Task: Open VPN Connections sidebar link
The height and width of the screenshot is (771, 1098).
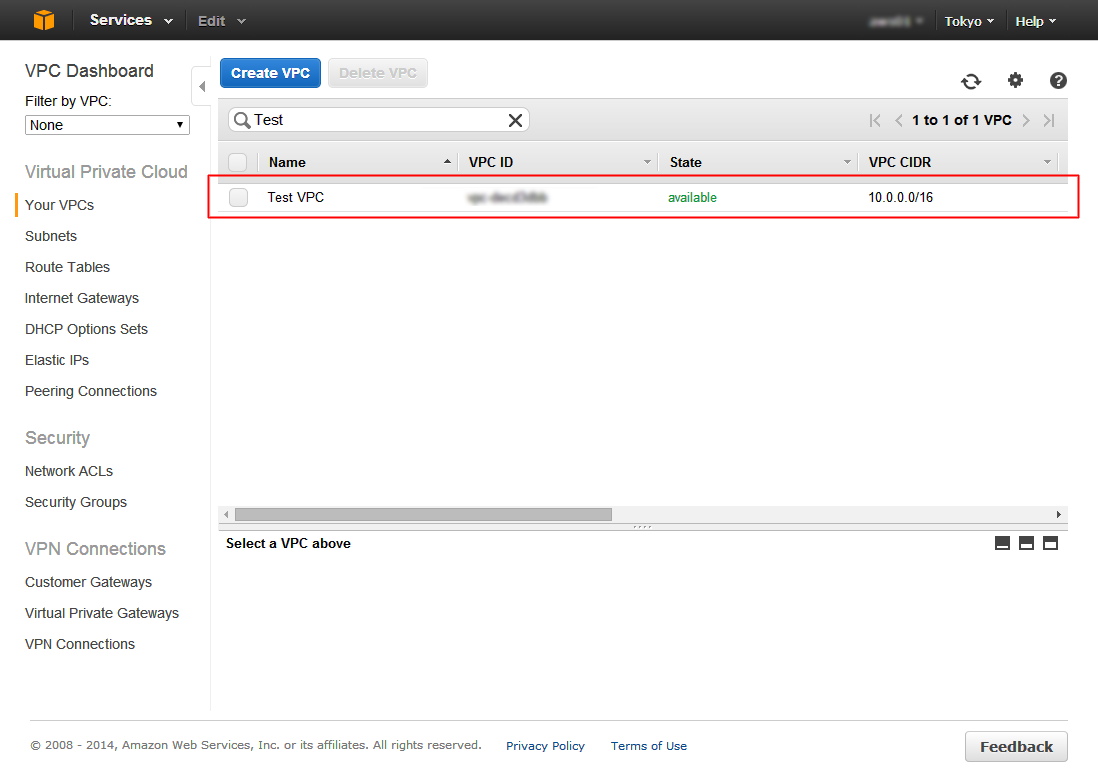Action: click(x=80, y=644)
